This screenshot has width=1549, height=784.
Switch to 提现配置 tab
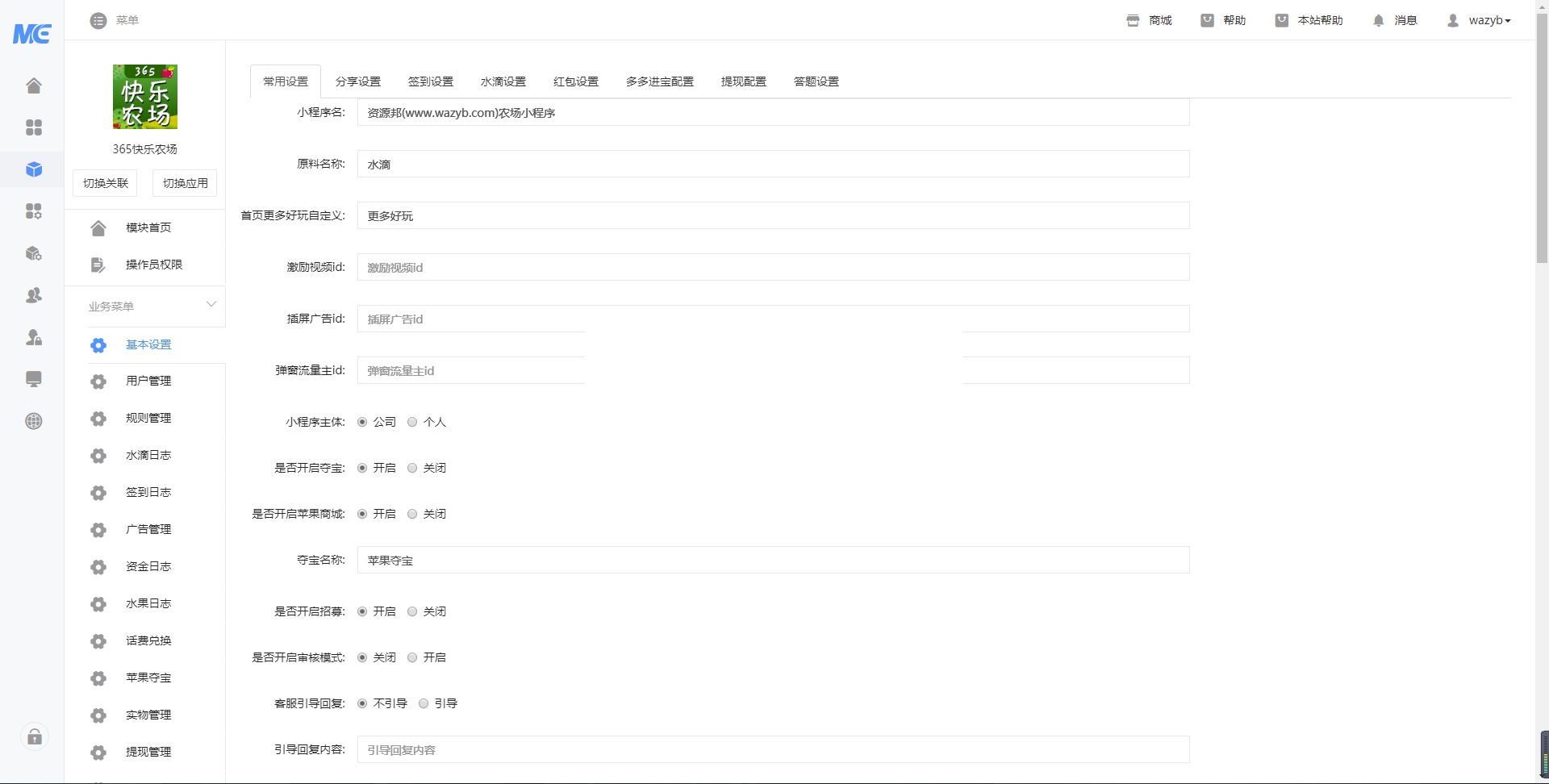tap(744, 81)
